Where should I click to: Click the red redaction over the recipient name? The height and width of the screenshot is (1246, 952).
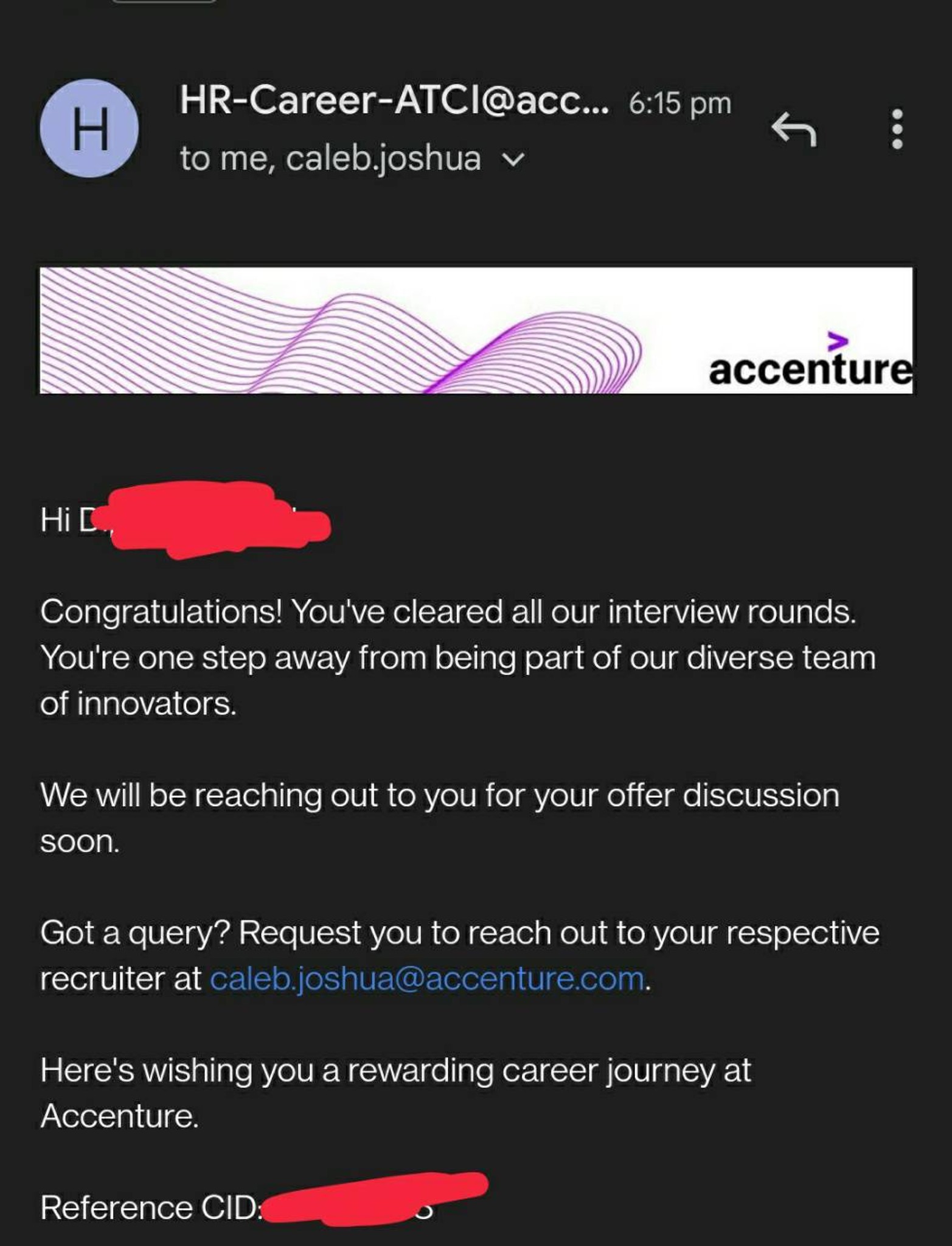point(213,518)
